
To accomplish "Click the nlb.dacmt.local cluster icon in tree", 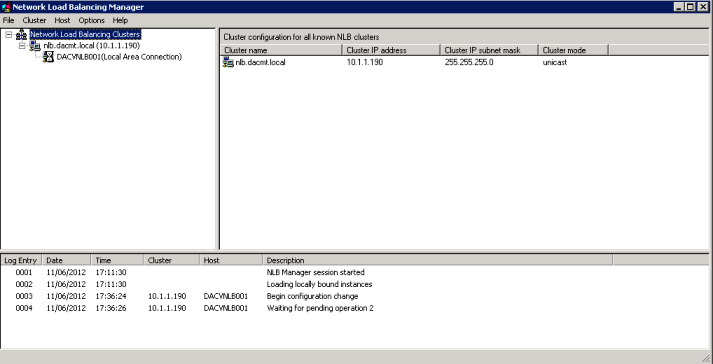I will point(35,46).
